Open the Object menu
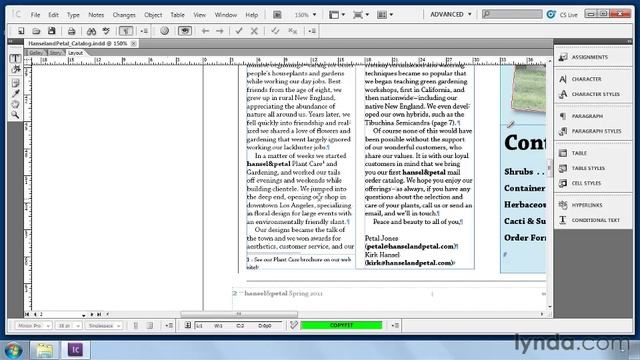Viewport: 640px width, 360px height. click(x=153, y=15)
